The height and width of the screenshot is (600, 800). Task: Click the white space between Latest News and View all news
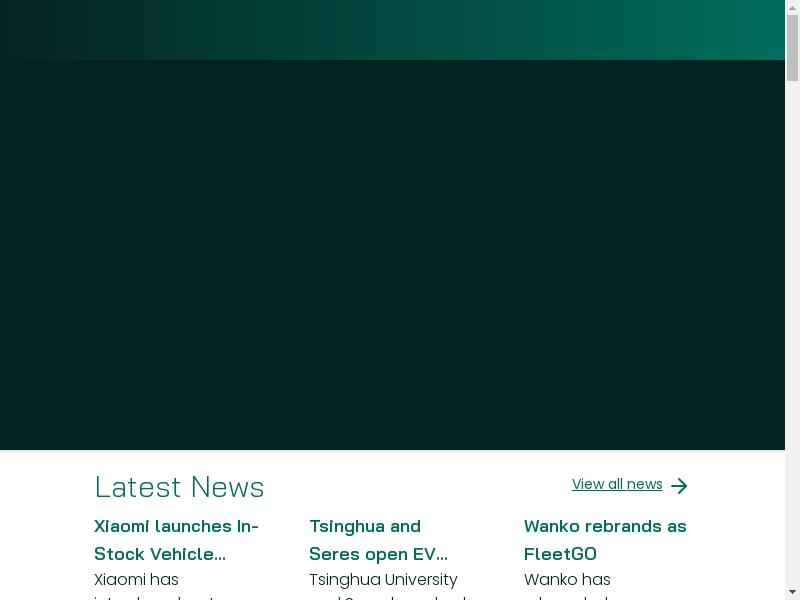(420, 487)
